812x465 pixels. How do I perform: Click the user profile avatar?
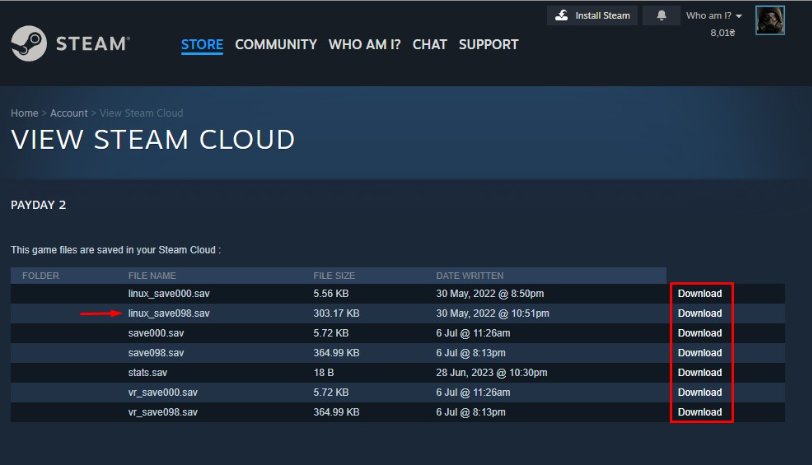pyautogui.click(x=769, y=19)
